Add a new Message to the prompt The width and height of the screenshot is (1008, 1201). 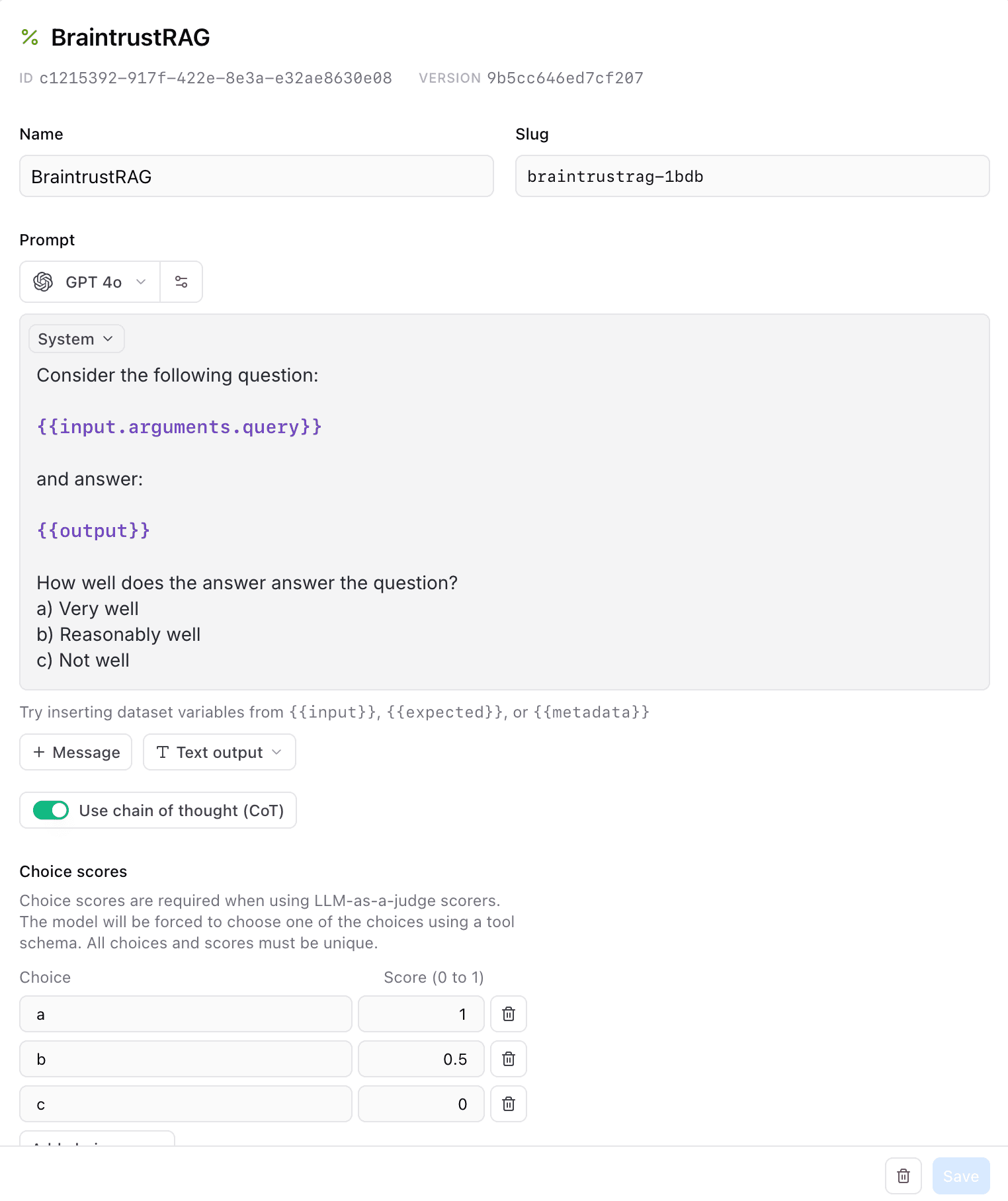point(76,753)
